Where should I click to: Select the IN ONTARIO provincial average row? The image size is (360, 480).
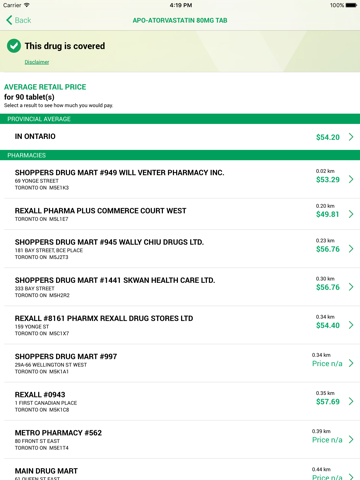point(180,137)
